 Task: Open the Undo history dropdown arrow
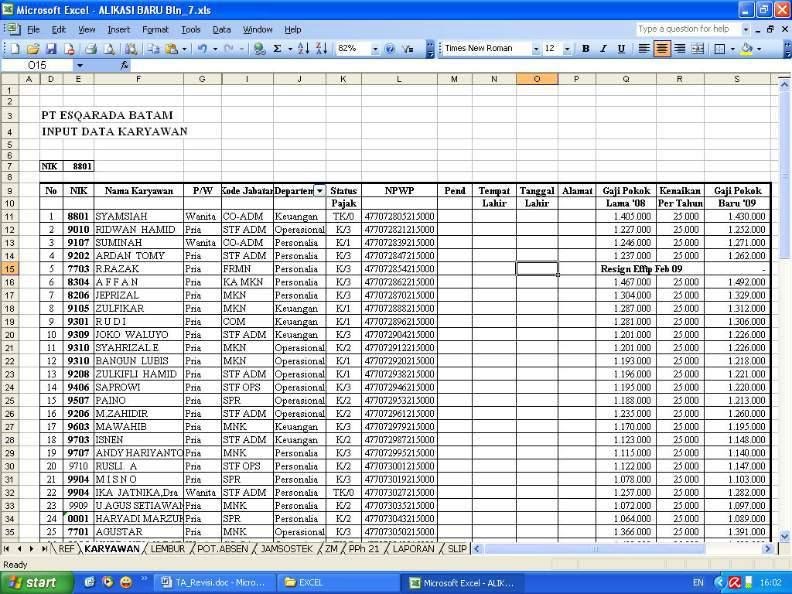tap(215, 49)
